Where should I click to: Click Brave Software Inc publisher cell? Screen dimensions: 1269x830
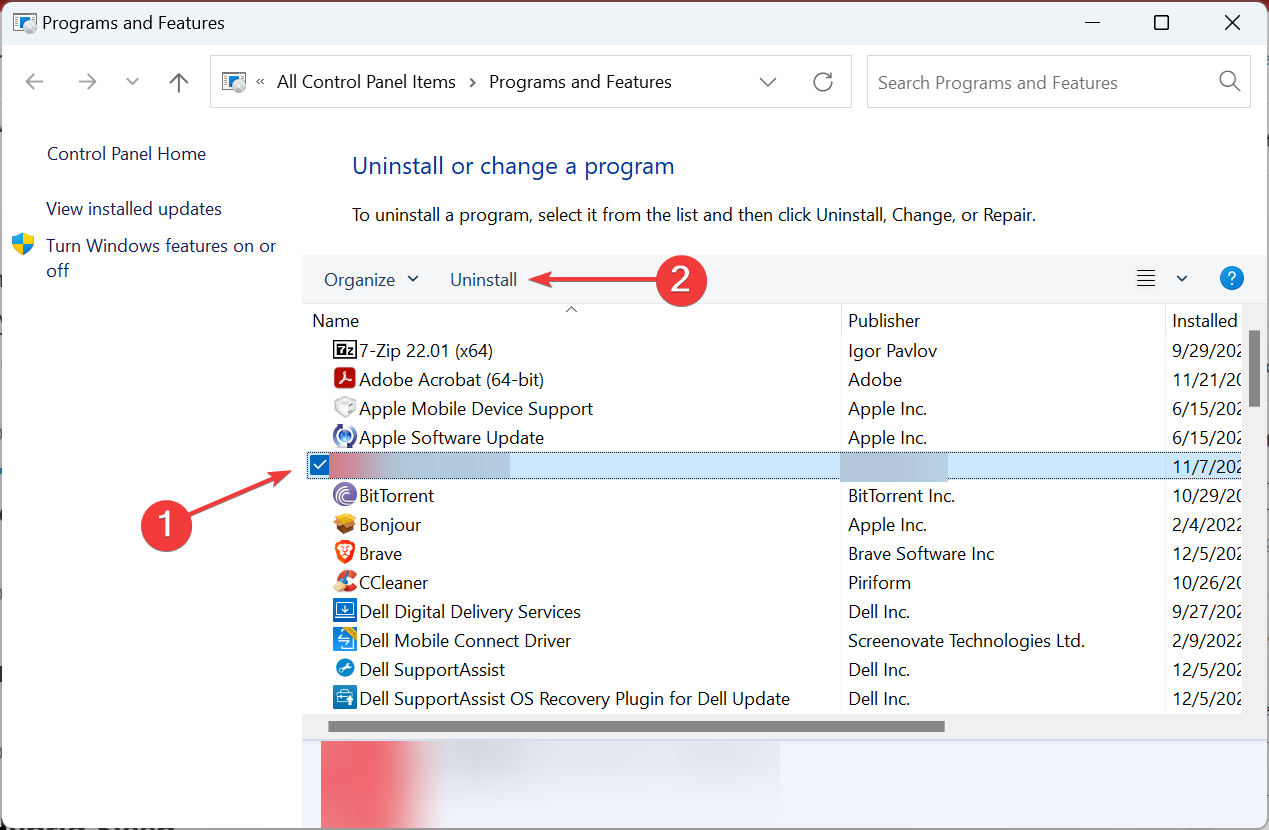pyautogui.click(x=921, y=553)
